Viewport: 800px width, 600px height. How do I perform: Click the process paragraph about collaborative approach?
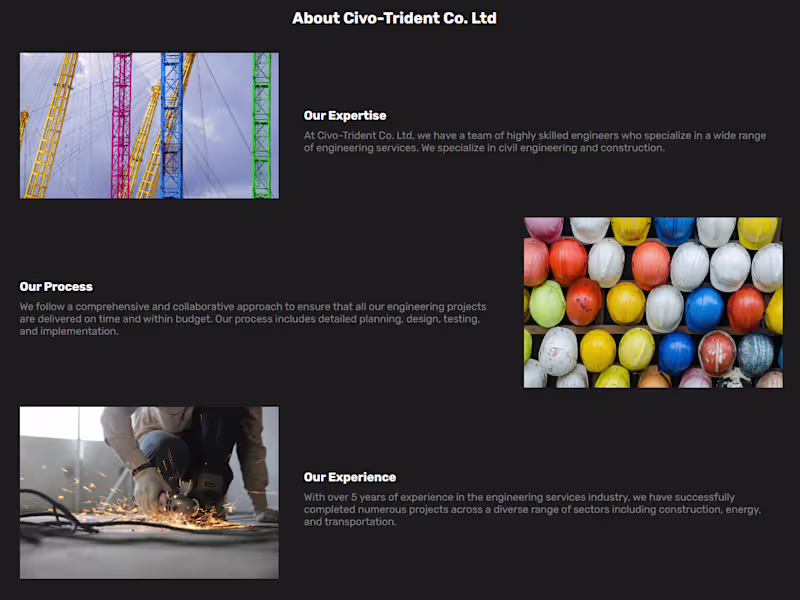[253, 319]
